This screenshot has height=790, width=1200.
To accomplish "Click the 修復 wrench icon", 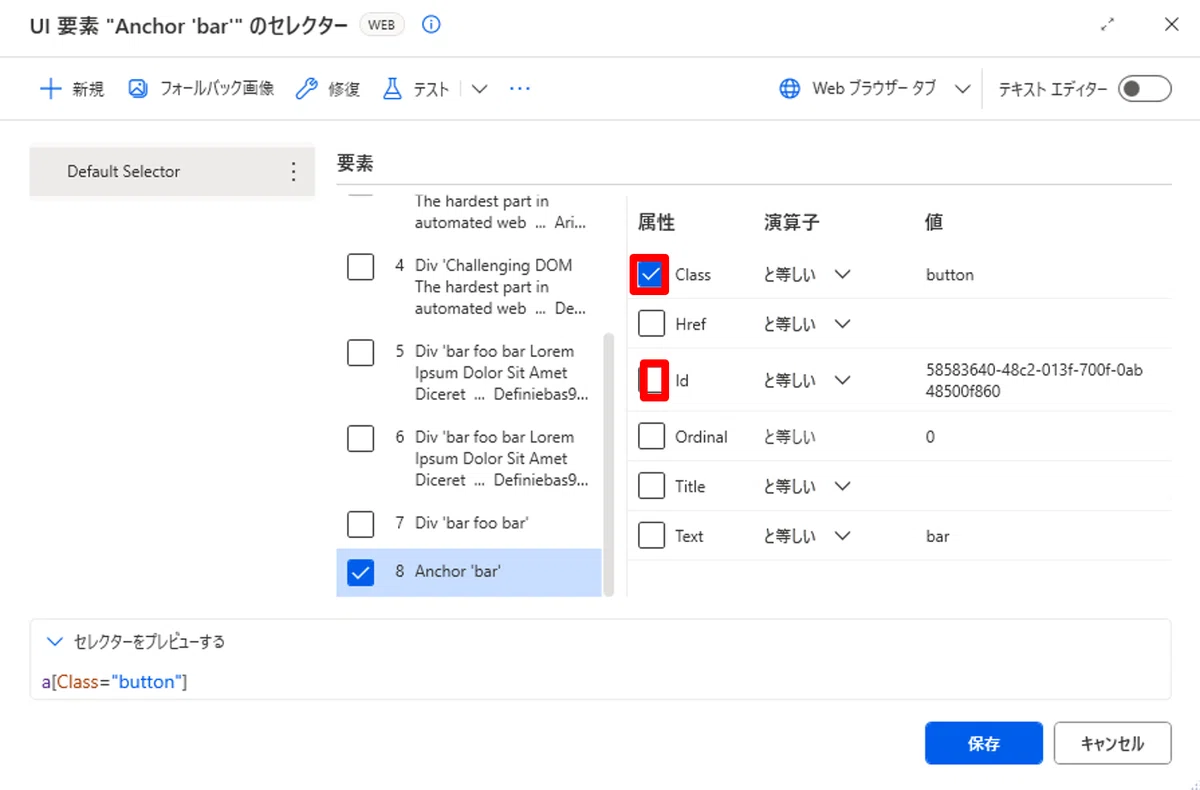I will [x=307, y=89].
